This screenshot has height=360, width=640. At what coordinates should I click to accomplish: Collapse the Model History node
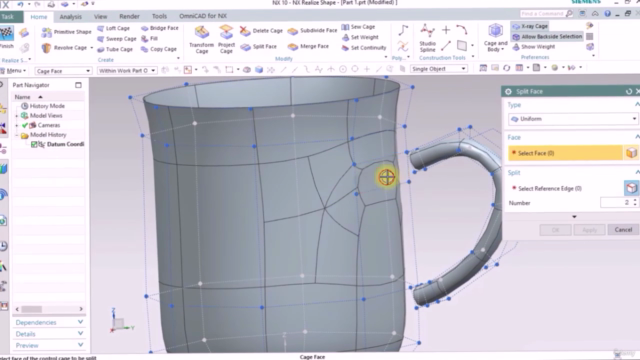click(x=17, y=135)
